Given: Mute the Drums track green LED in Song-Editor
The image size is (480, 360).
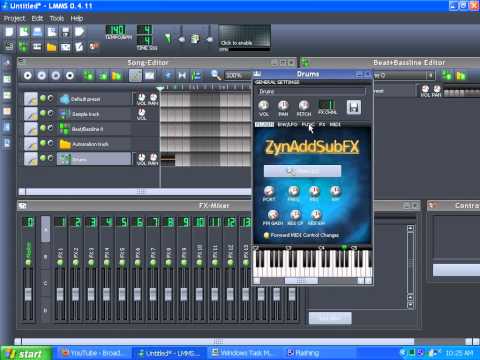Looking at the screenshot, I should coord(43,158).
